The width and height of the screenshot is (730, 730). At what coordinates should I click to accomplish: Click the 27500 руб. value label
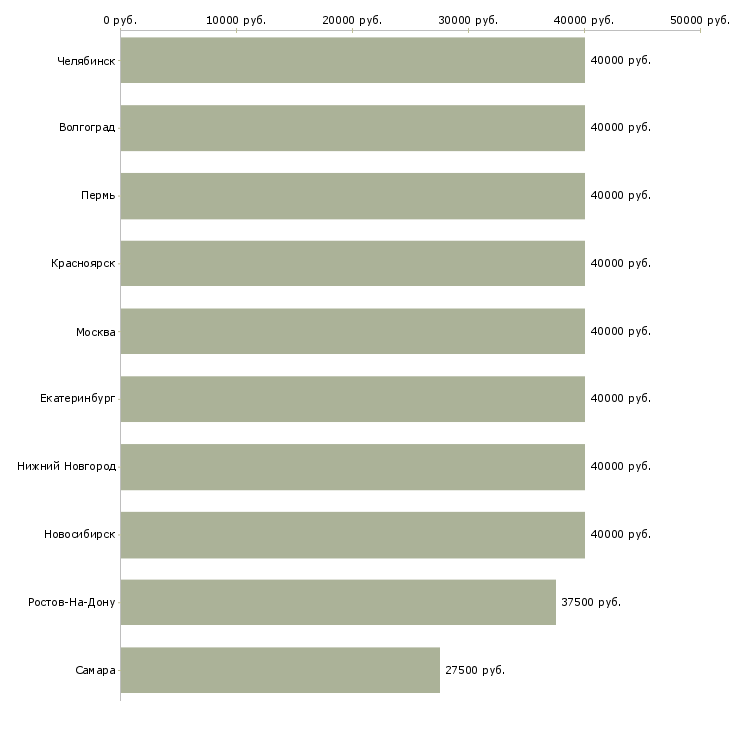(x=475, y=670)
